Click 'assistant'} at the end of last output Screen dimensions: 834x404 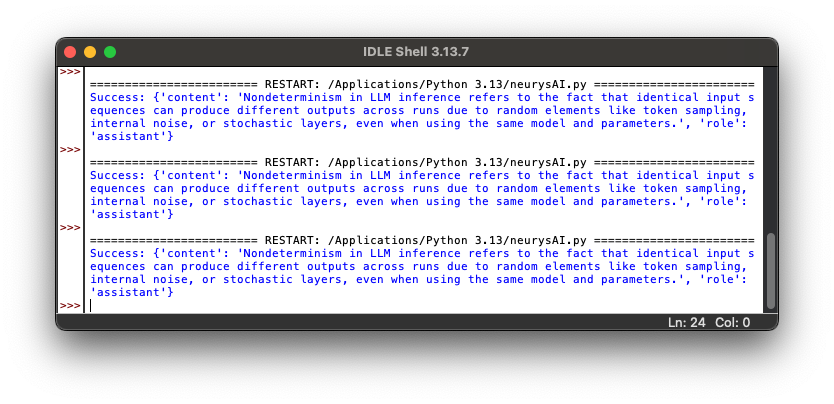point(132,293)
